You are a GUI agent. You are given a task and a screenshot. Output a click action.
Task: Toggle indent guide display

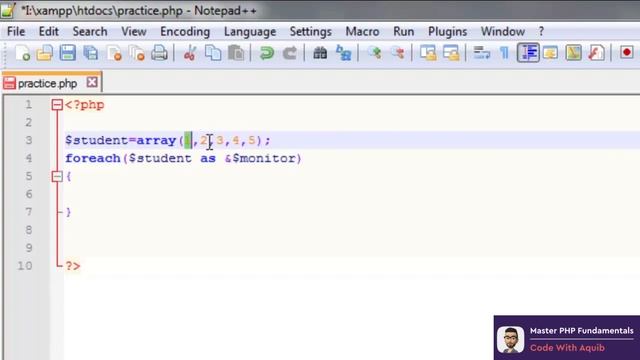(x=528, y=53)
